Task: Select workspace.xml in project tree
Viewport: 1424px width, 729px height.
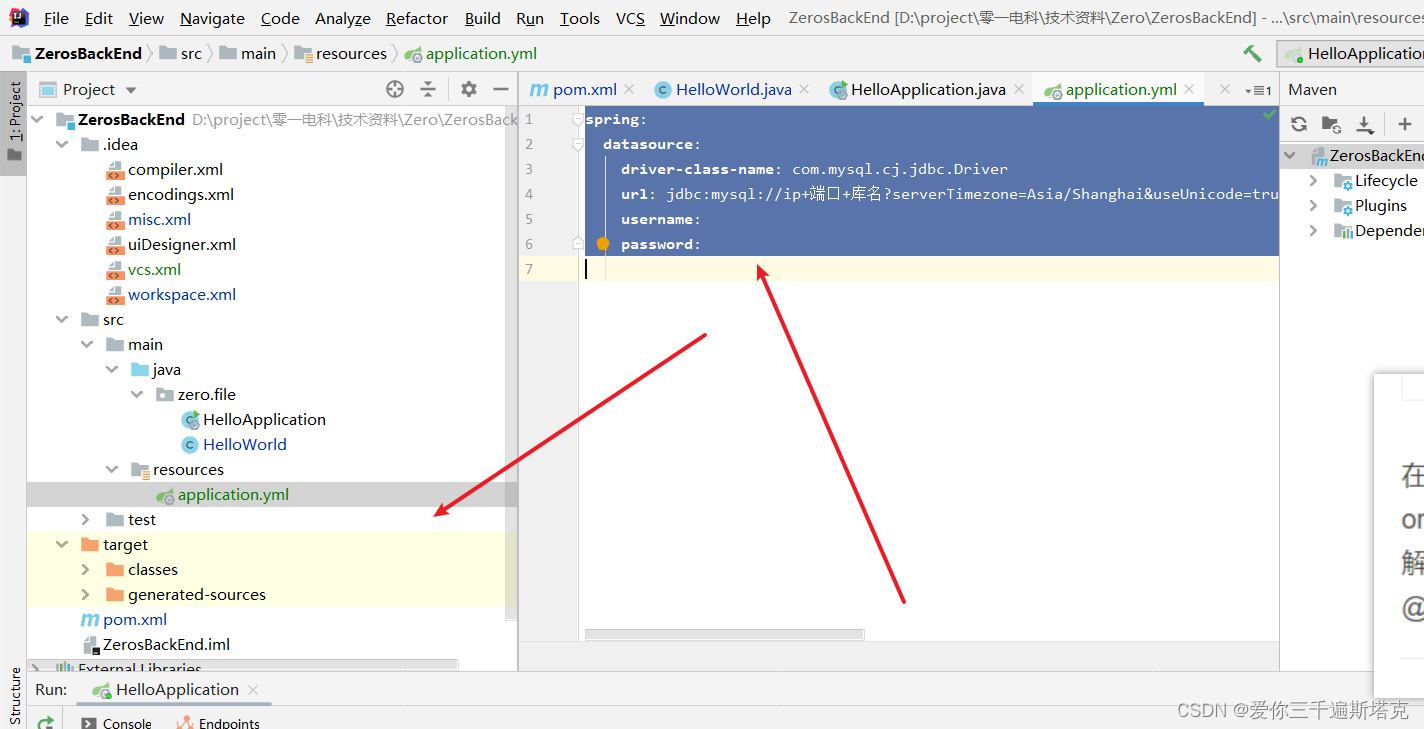Action: point(182,294)
